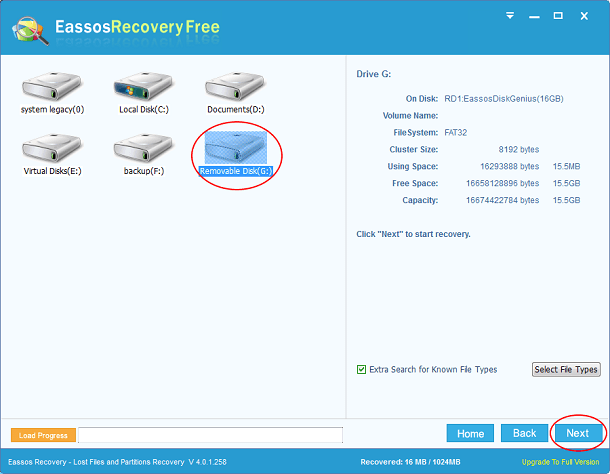Choose the Documents(D:) drive icon
This screenshot has height=474, width=610.
(x=235, y=86)
